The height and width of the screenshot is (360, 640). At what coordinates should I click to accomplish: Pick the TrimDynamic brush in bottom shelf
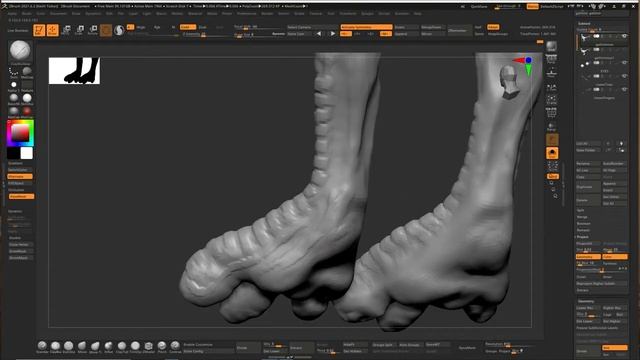(x=136, y=346)
